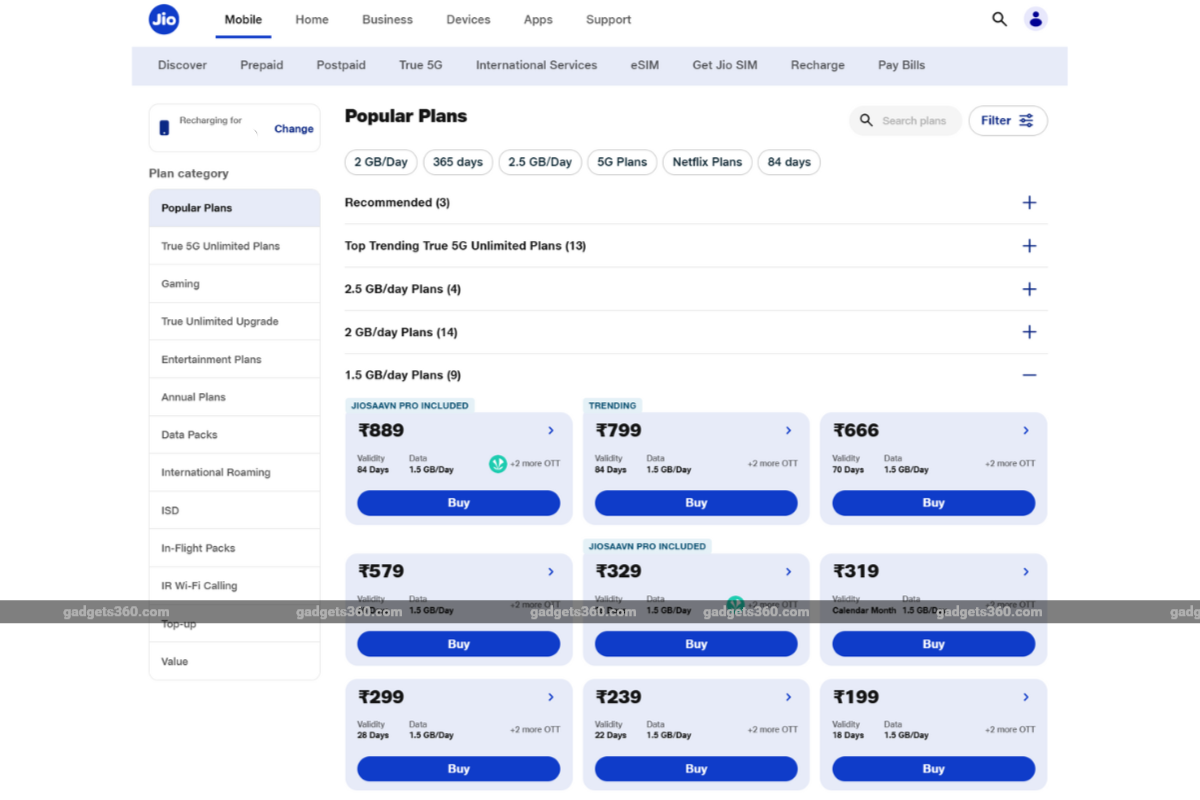Open the user profile avatar icon

point(1035,19)
